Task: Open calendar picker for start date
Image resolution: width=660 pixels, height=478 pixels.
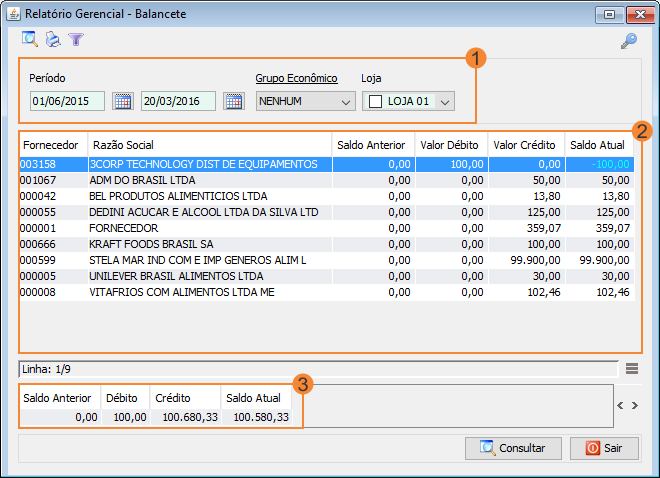Action: point(123,101)
